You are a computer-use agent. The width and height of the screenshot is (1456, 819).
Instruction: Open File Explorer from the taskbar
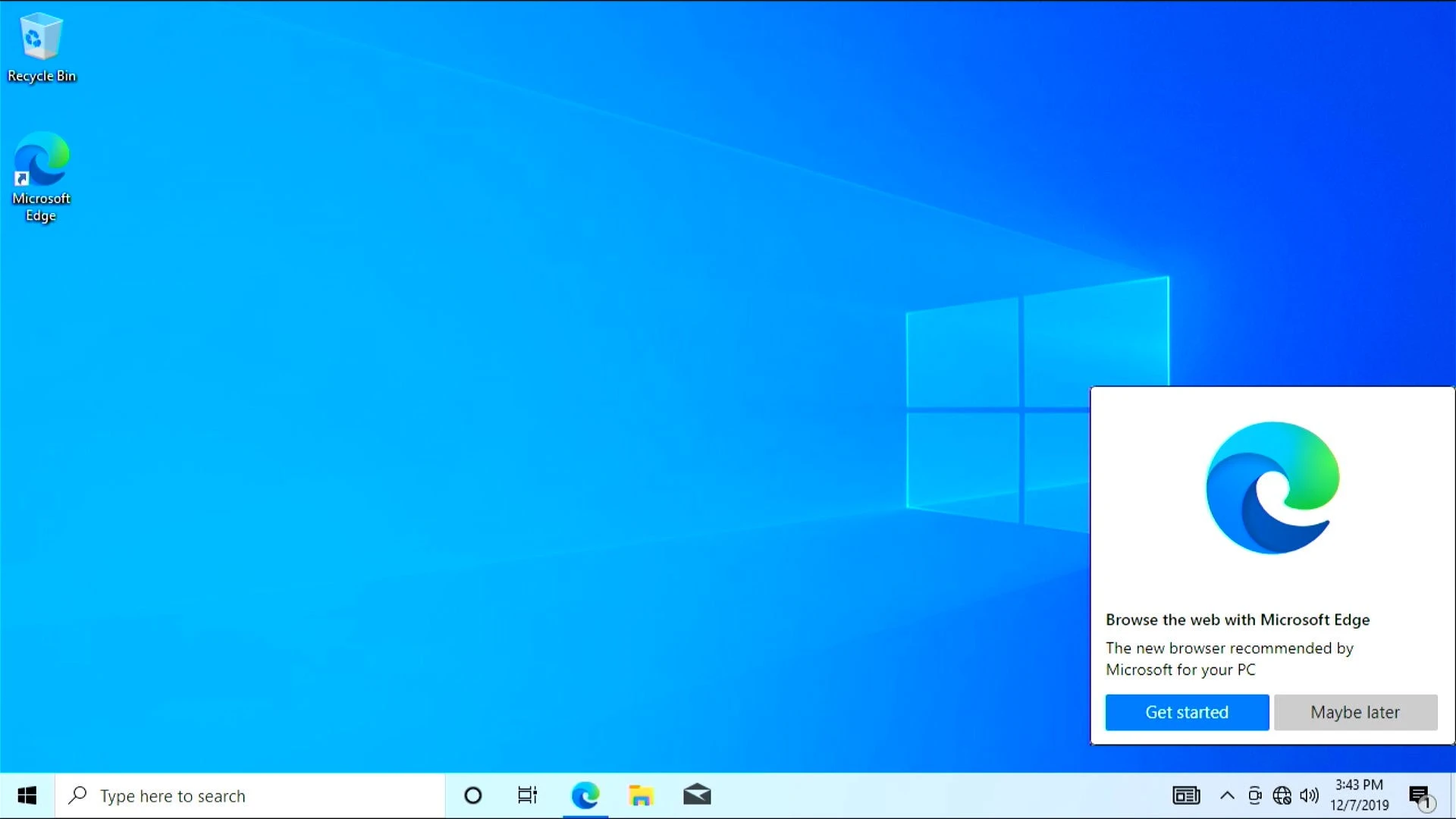(641, 795)
